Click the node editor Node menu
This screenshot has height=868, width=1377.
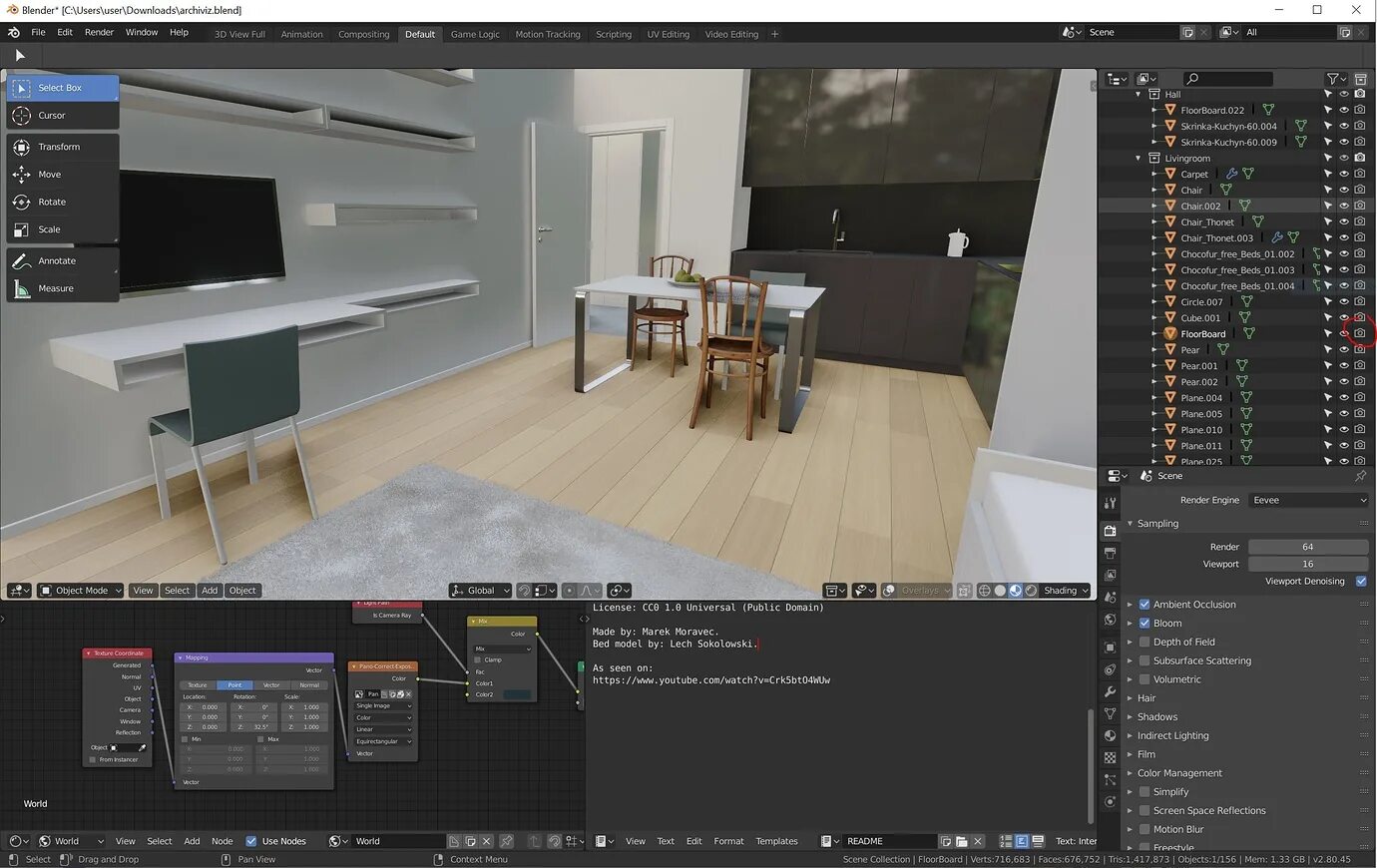click(x=222, y=841)
